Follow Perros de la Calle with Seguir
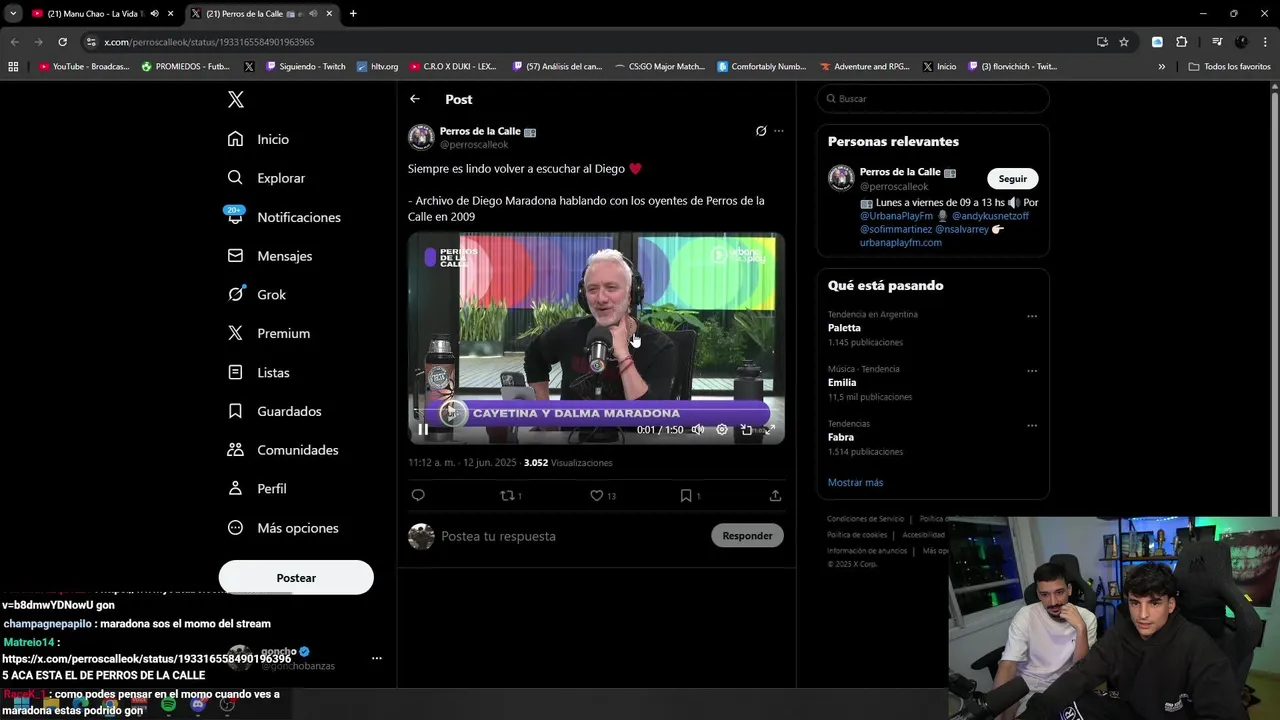Image resolution: width=1280 pixels, height=720 pixels. click(1013, 179)
